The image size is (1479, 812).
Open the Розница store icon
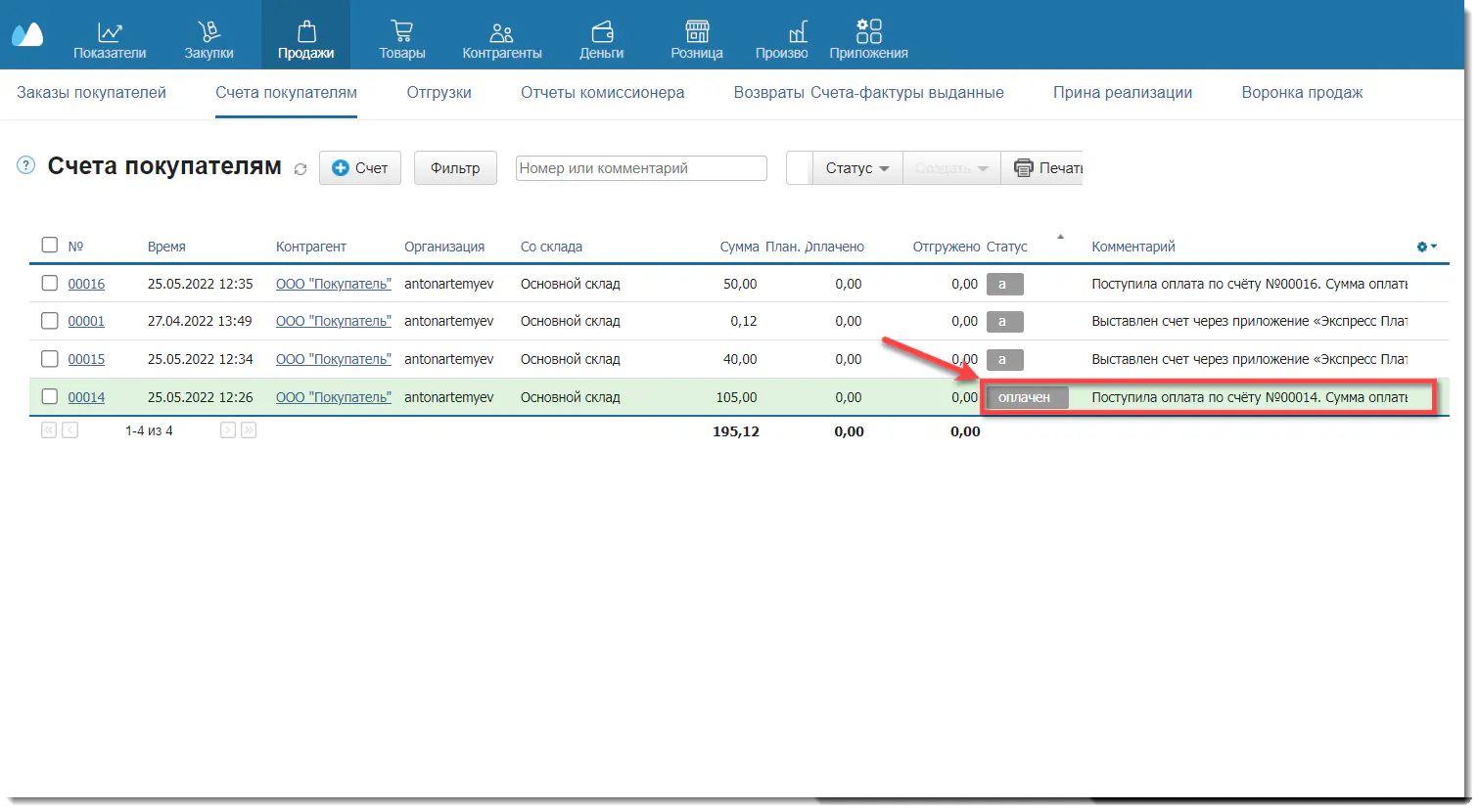[696, 32]
